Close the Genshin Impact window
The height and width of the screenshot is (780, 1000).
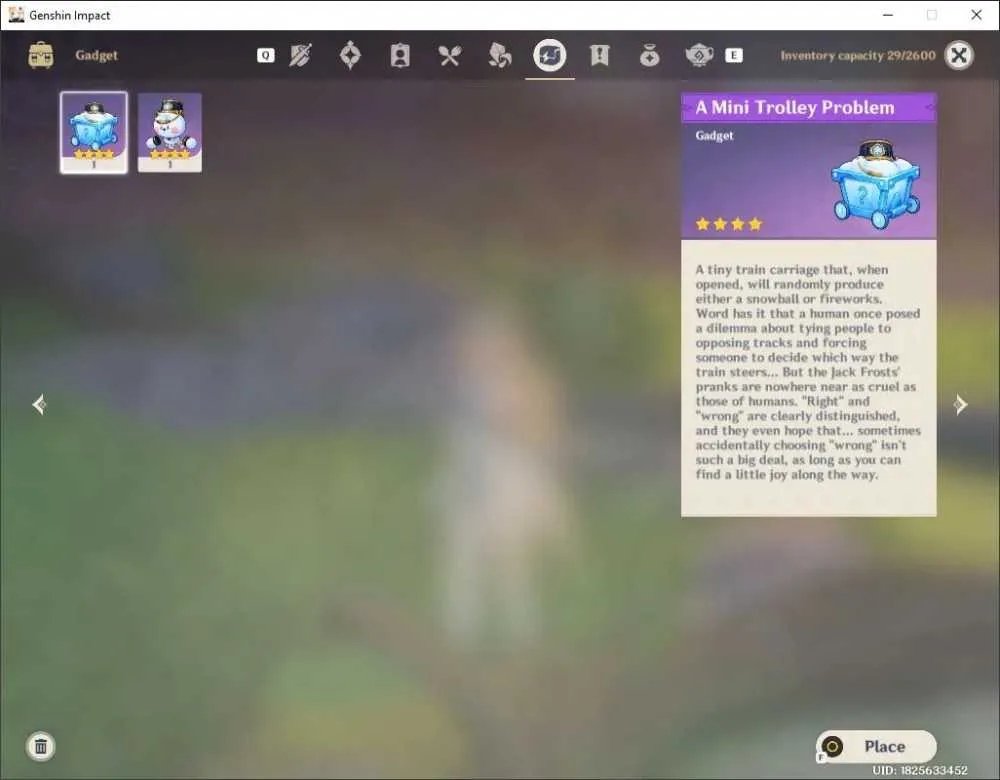[x=976, y=15]
